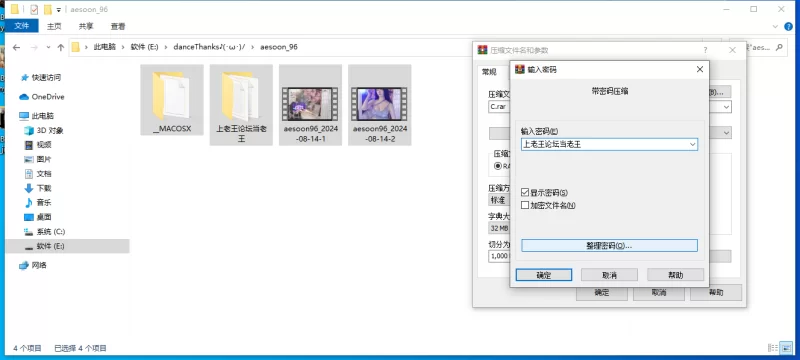The image size is (800, 360).
Task: Go forward with the right arrow
Action: 34,47
